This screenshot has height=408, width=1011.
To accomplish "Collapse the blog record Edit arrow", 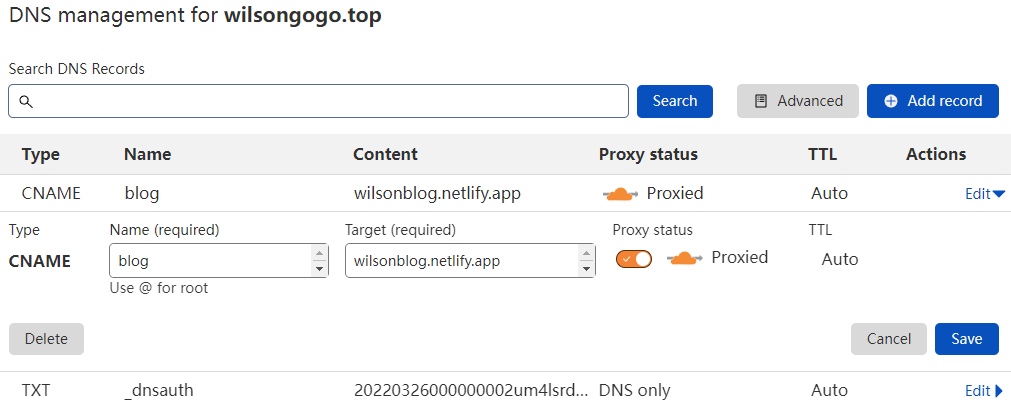I will pos(998,194).
